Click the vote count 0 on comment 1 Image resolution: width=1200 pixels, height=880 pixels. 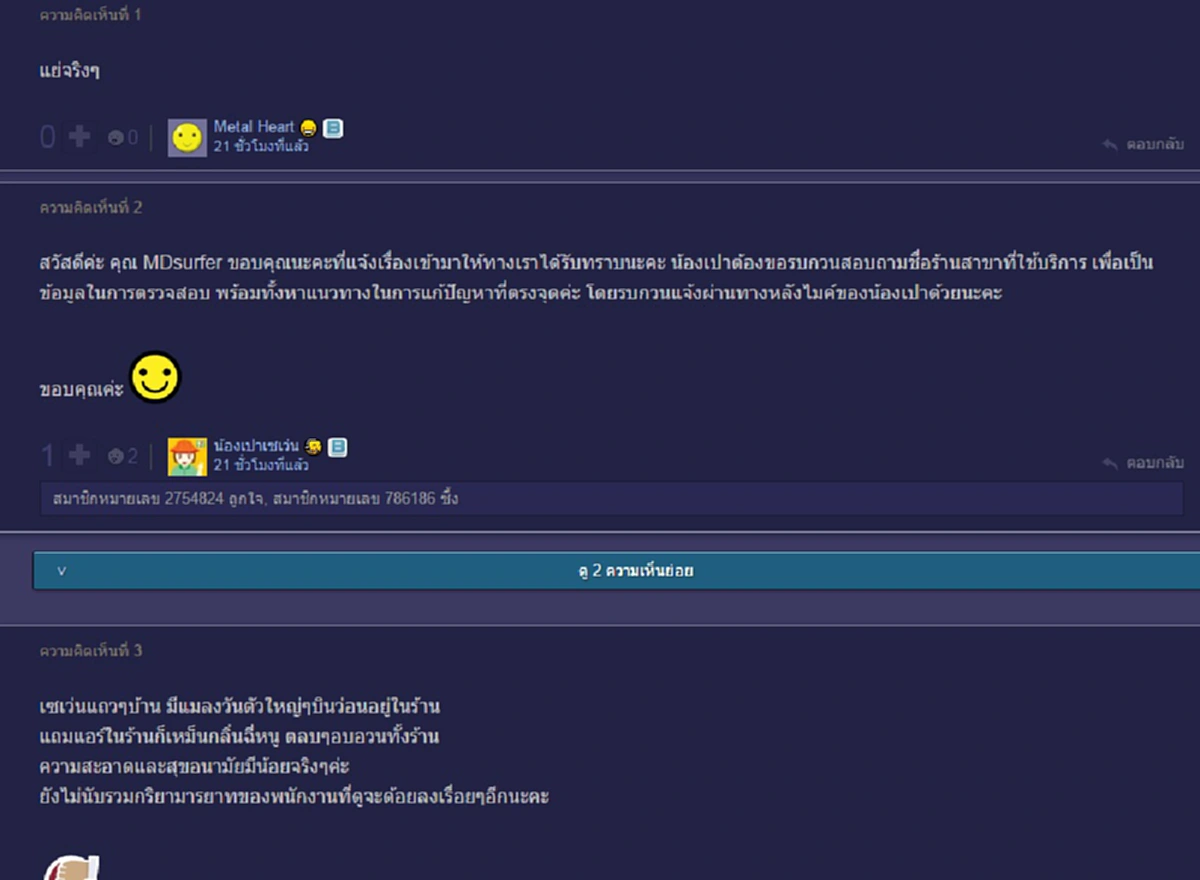48,138
